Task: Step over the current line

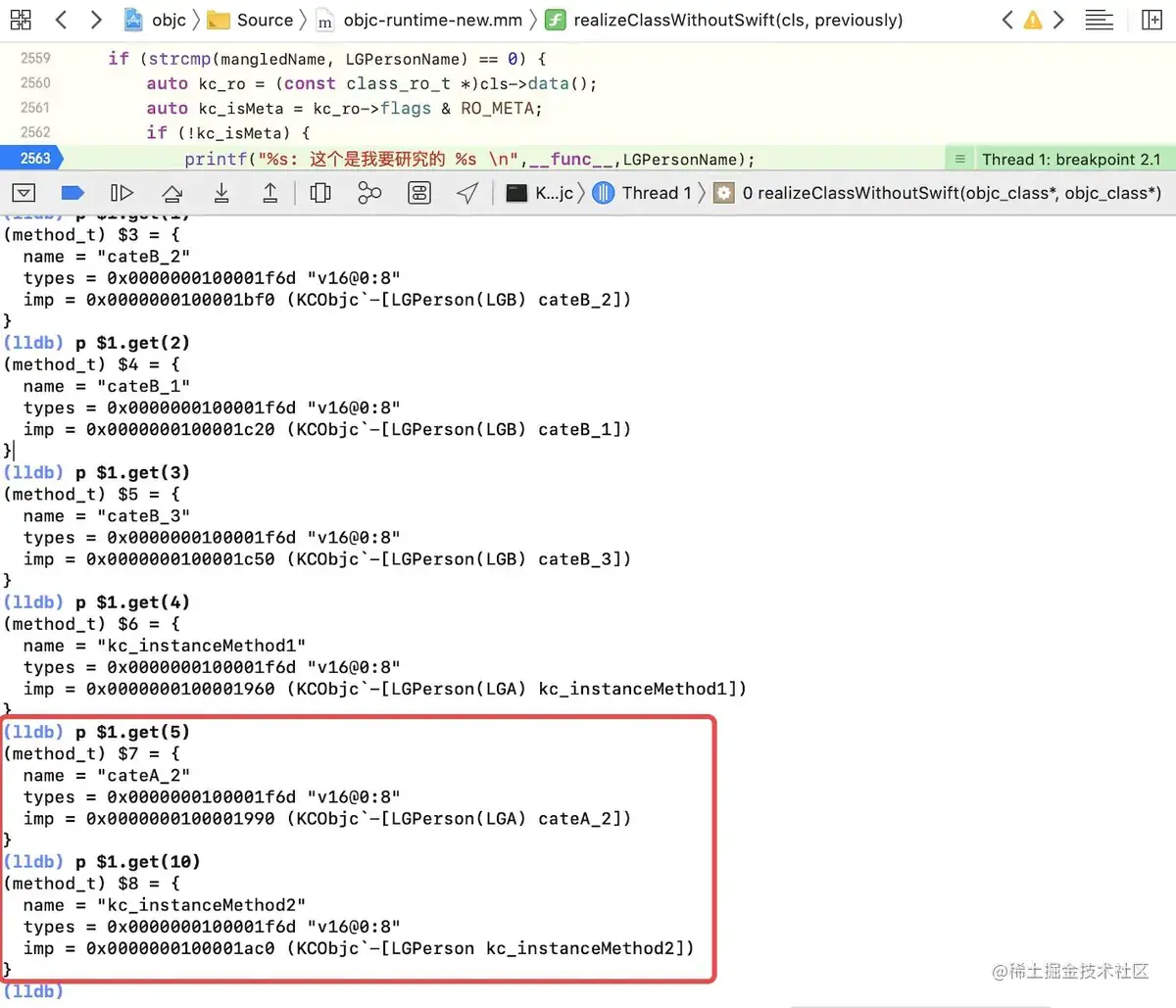Action: click(x=172, y=193)
